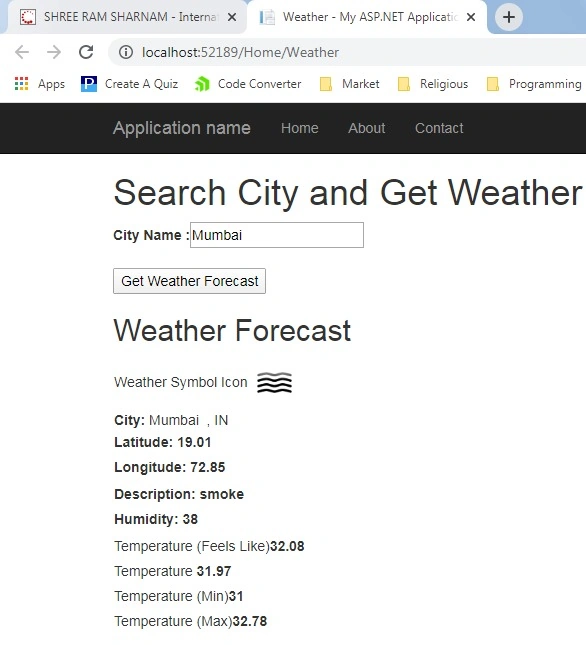586x645 pixels.
Task: Click the Get Weather Forecast button
Action: click(190, 281)
